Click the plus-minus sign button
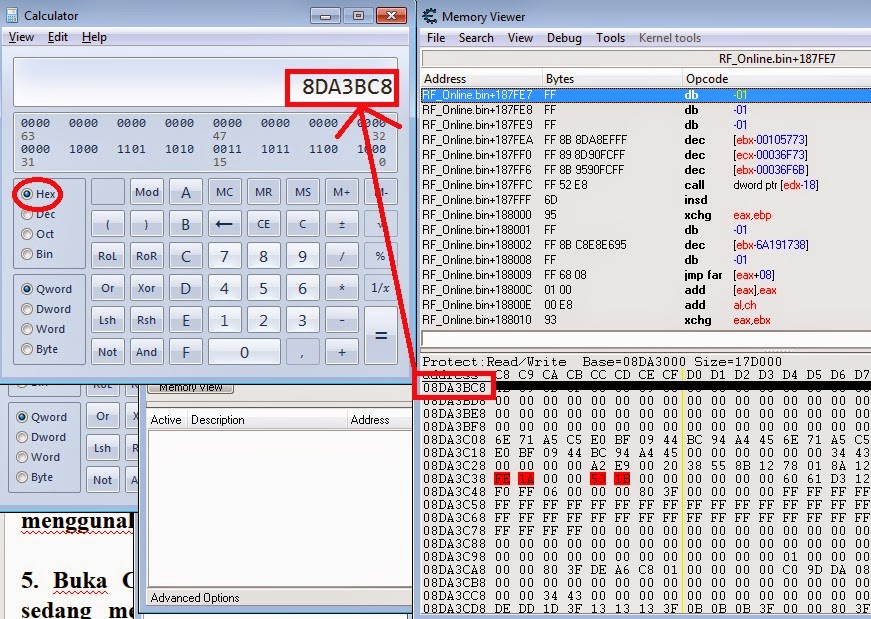 342,224
